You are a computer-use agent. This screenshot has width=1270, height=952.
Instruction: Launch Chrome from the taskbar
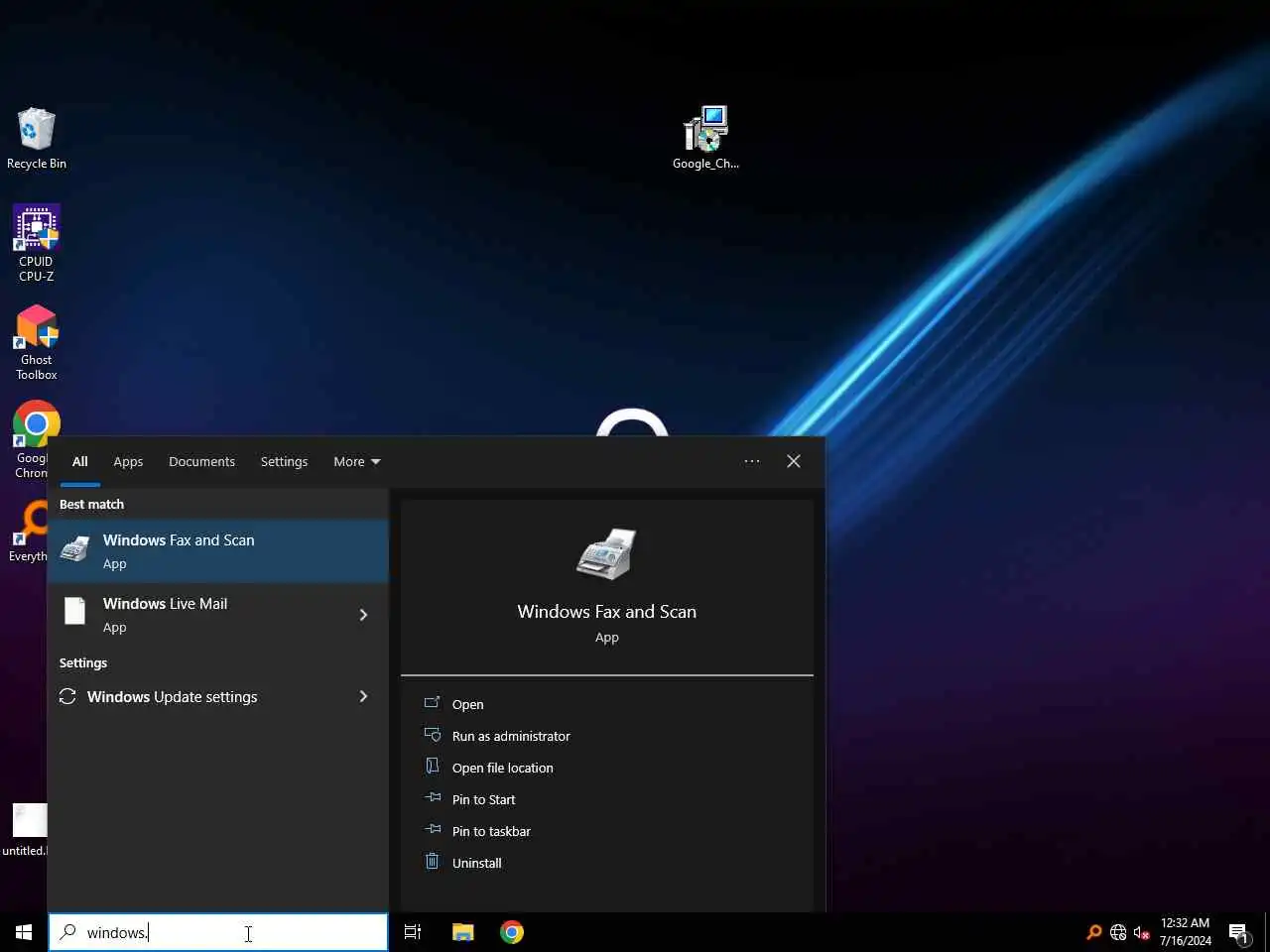pos(512,932)
